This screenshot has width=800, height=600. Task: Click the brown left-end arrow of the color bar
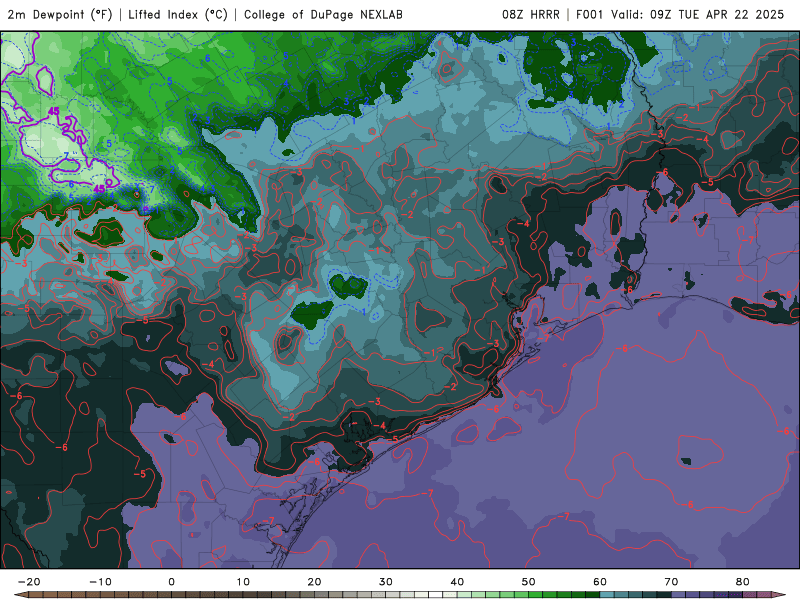[x=21, y=595]
